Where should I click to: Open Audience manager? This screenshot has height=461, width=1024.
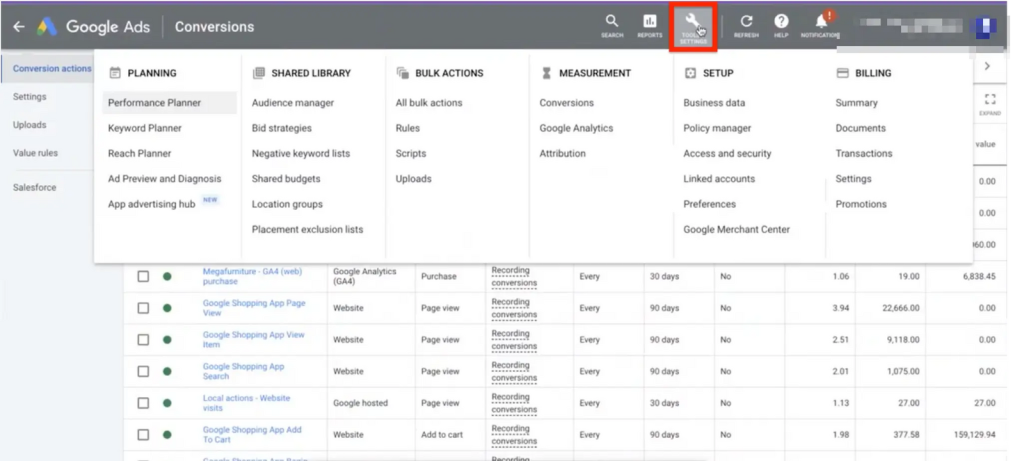(x=293, y=103)
